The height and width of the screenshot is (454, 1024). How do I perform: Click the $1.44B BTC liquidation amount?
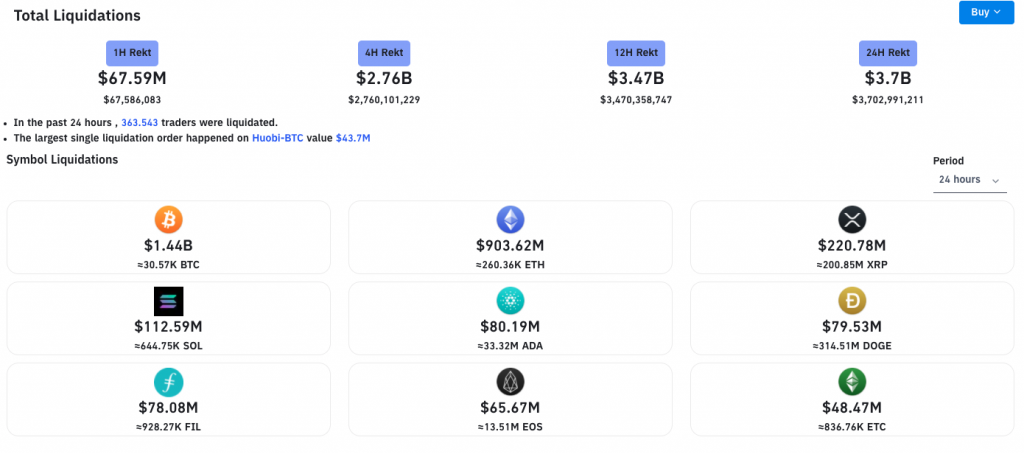click(169, 245)
